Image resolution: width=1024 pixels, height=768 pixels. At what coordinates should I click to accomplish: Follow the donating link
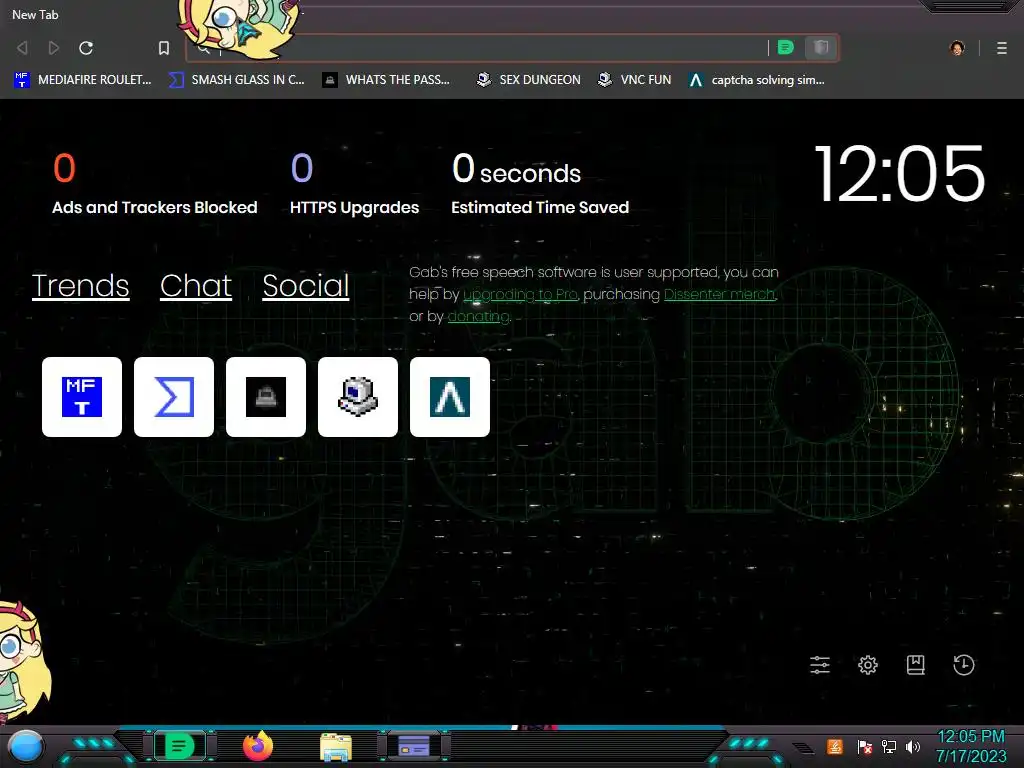[478, 317]
